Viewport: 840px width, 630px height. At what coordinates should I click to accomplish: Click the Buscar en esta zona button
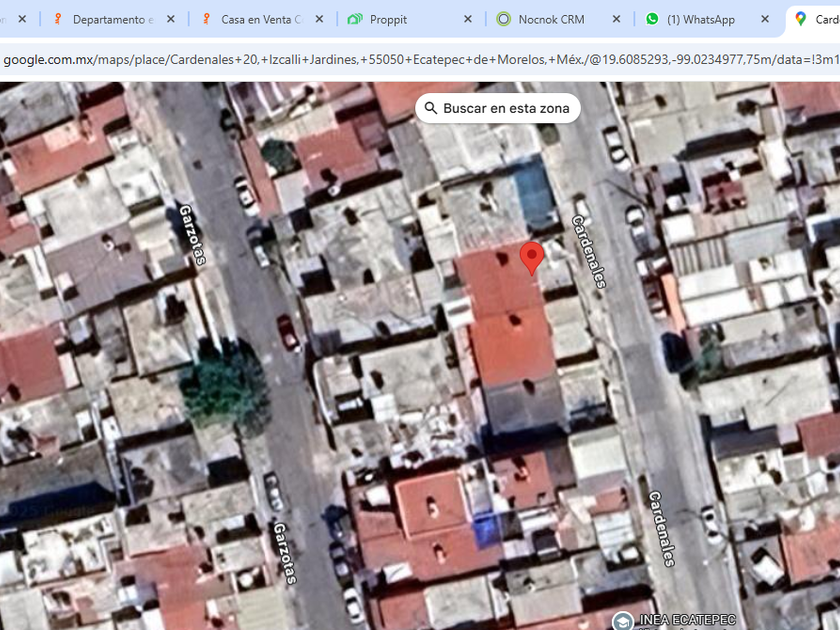(498, 108)
